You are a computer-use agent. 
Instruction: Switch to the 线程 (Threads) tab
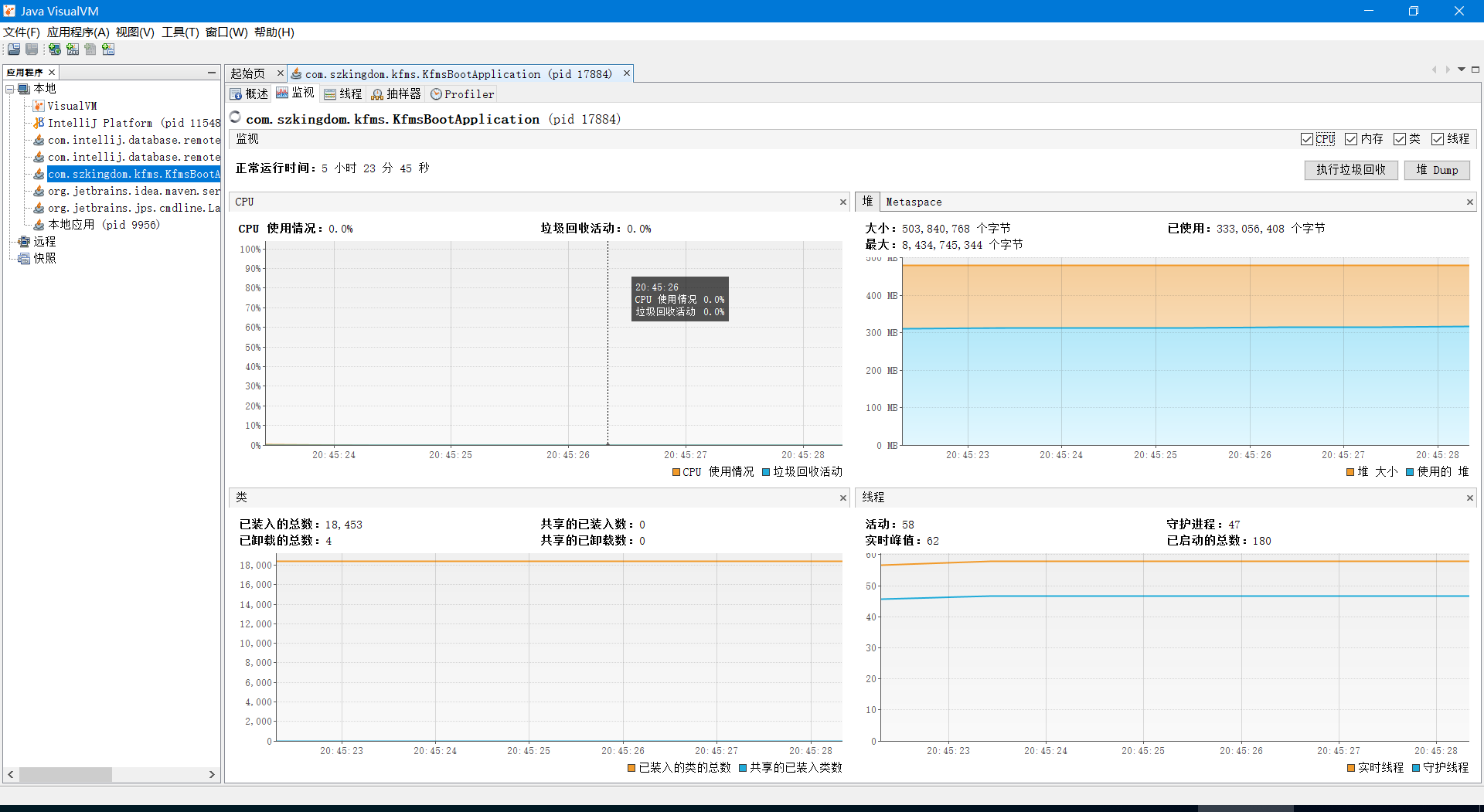tap(343, 94)
